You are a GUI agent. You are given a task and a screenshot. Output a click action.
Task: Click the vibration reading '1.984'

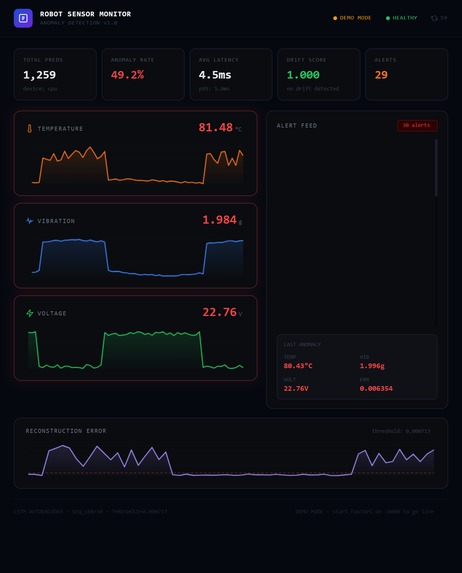219,220
